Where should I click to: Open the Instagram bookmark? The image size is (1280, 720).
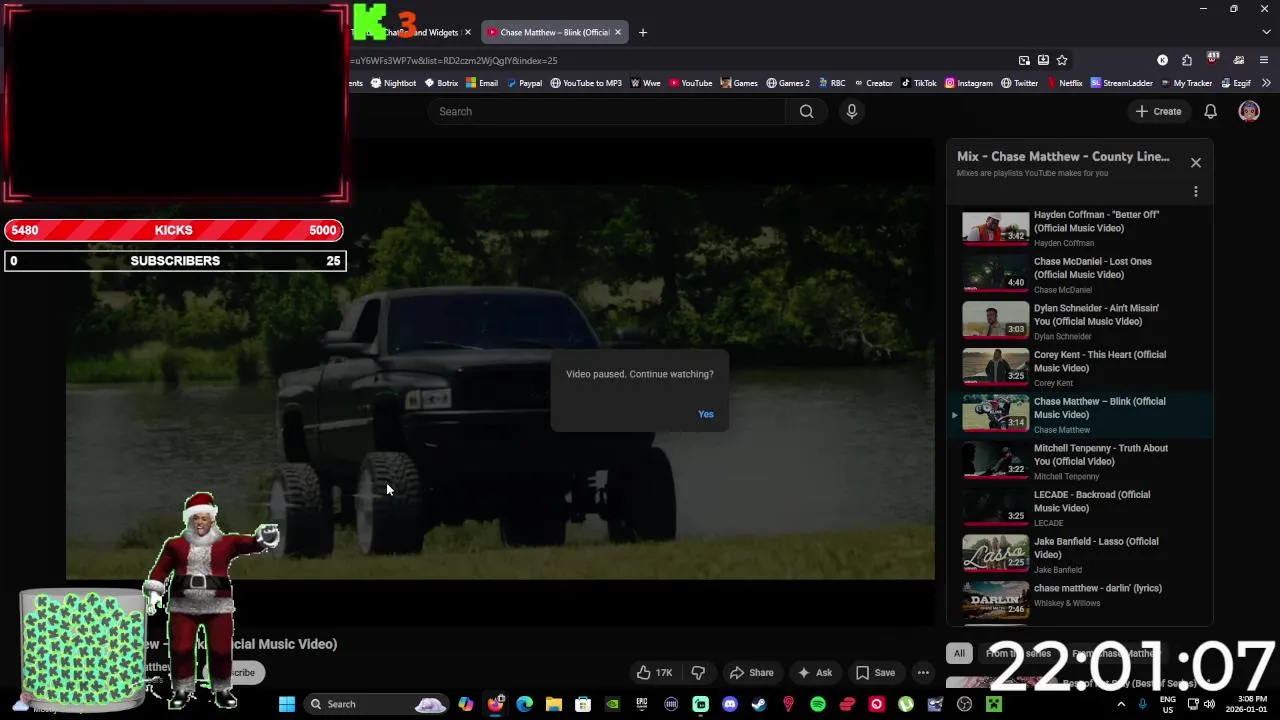click(969, 83)
